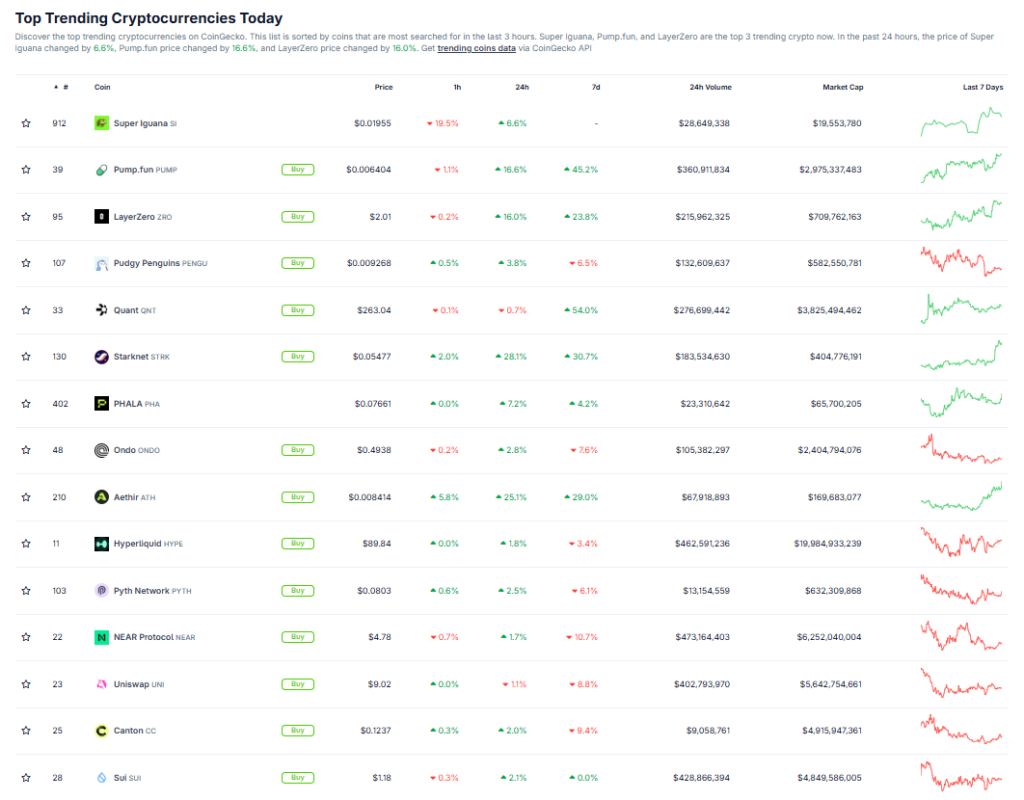Select the Sui droplet icon
1024x800 pixels.
pyautogui.click(x=101, y=778)
